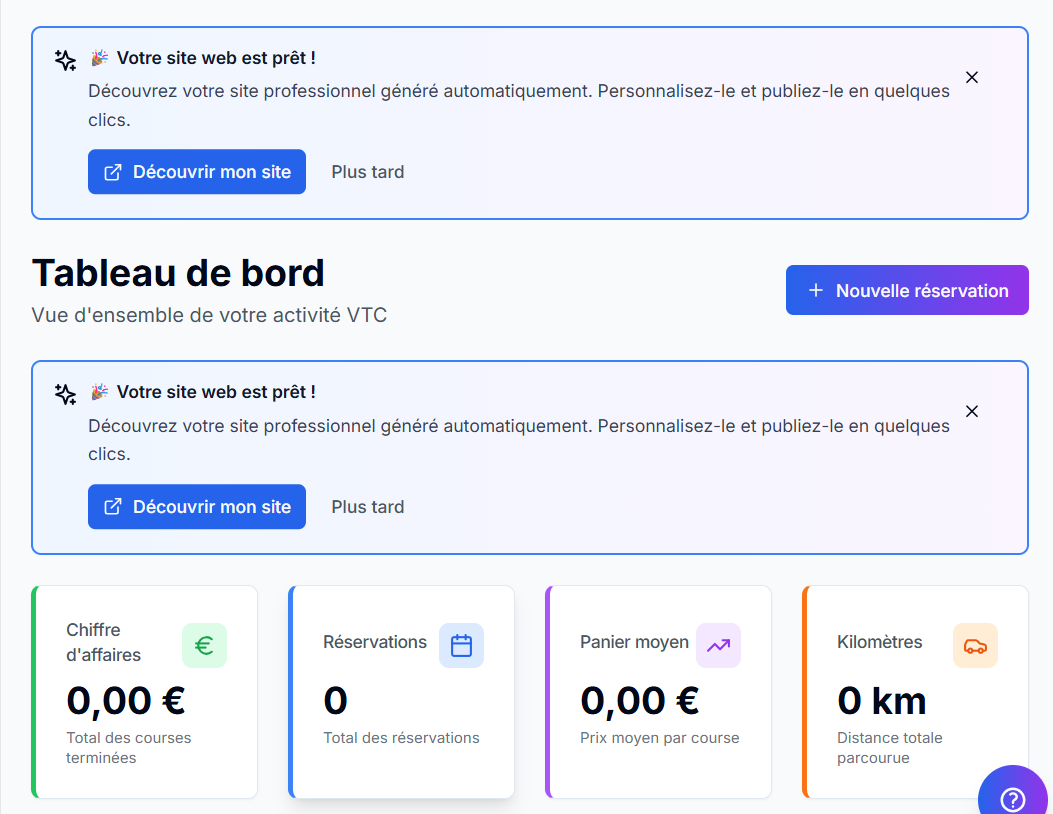Postpone with Plus tard on the top banner
1053x814 pixels.
[x=367, y=171]
